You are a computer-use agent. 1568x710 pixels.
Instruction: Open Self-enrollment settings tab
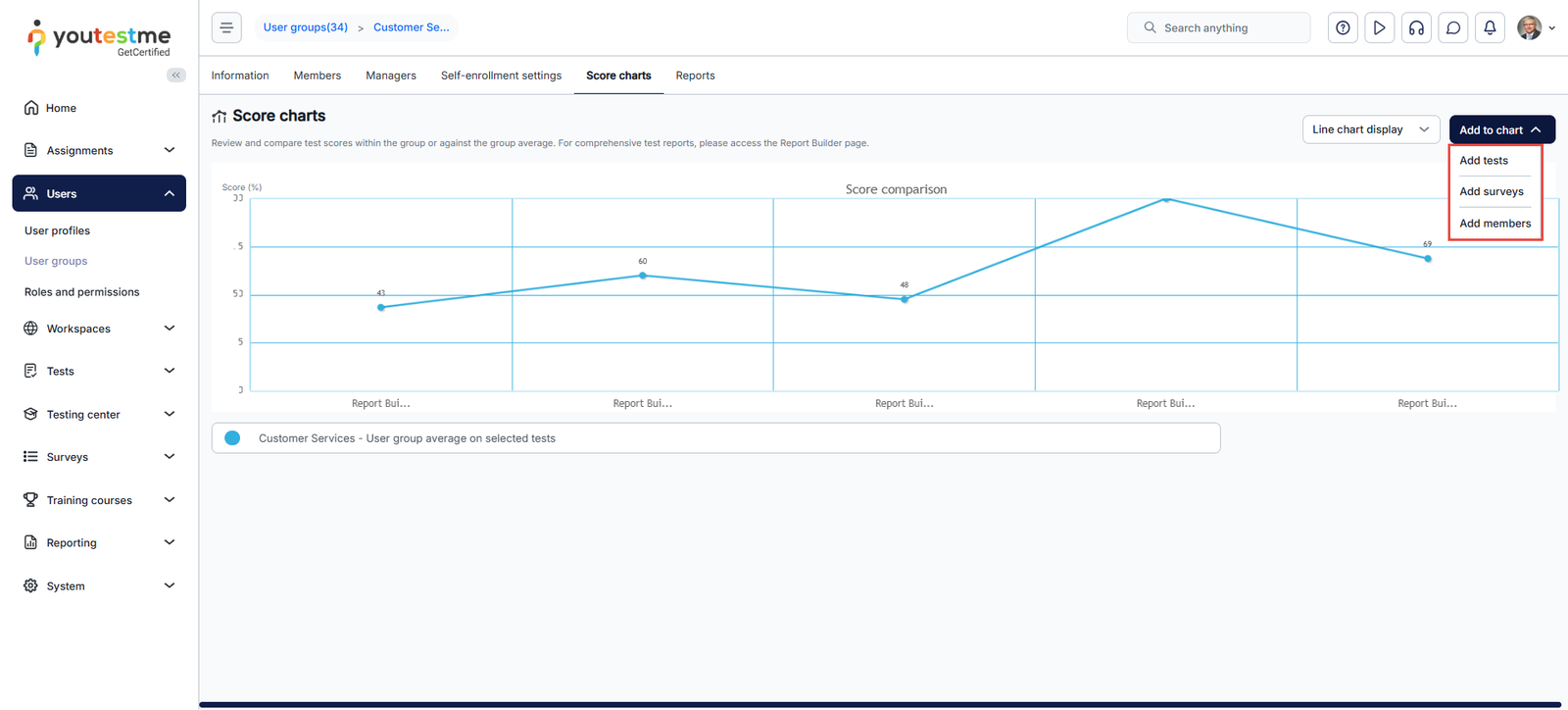point(501,76)
